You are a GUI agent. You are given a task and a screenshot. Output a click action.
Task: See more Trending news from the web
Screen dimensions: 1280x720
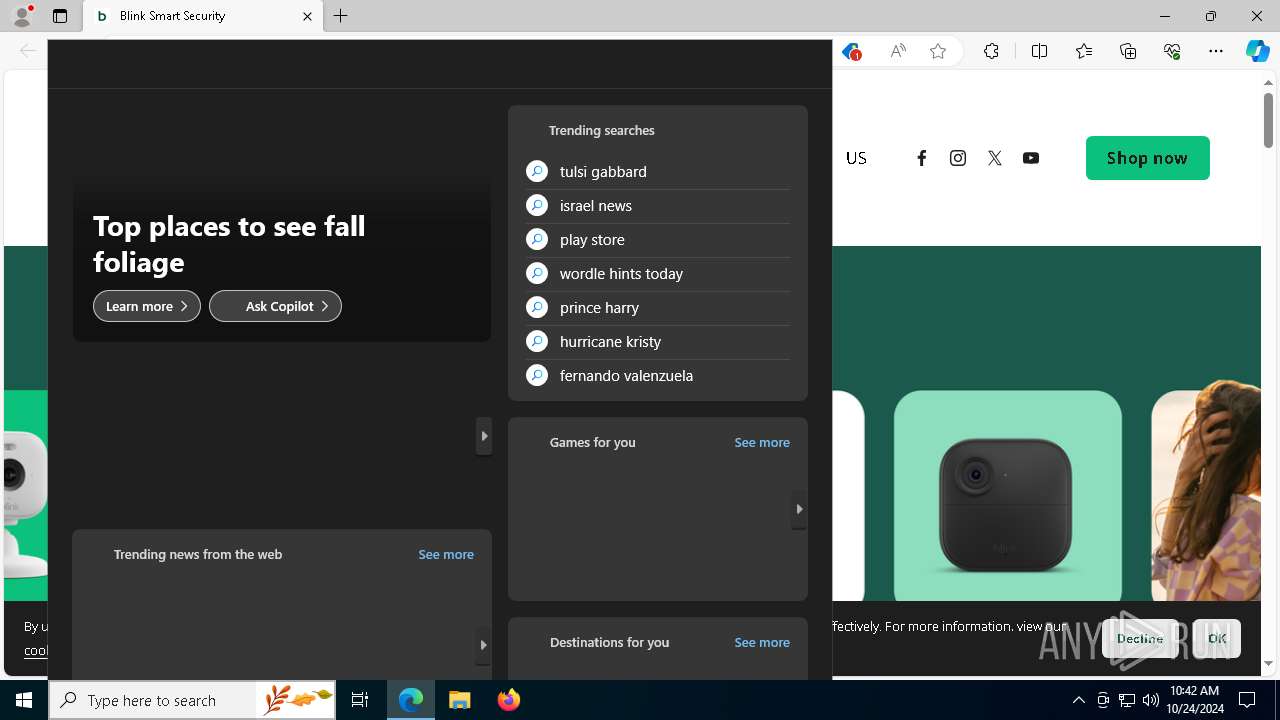[446, 554]
